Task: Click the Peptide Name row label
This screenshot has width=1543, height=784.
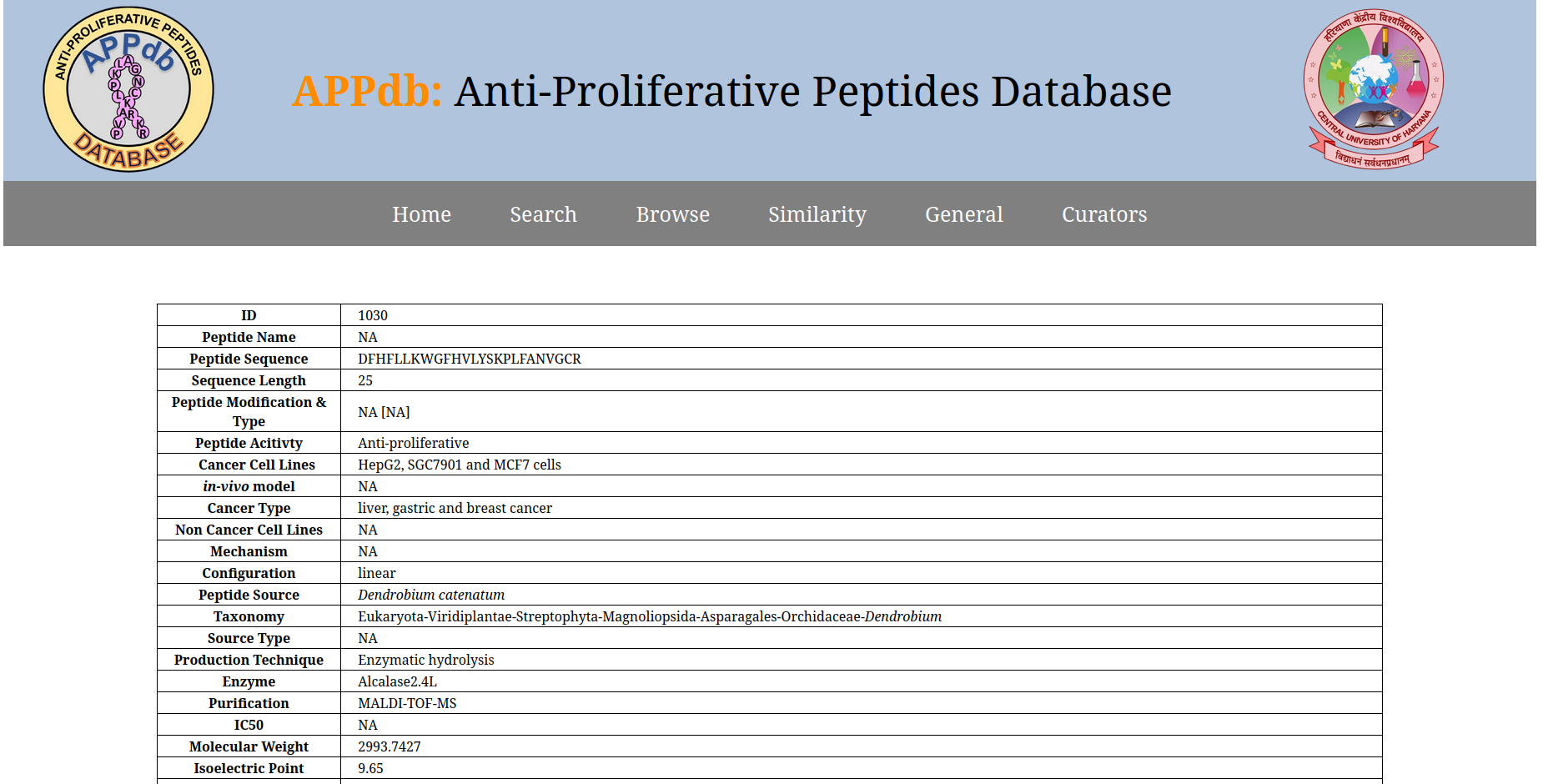Action: pos(249,337)
